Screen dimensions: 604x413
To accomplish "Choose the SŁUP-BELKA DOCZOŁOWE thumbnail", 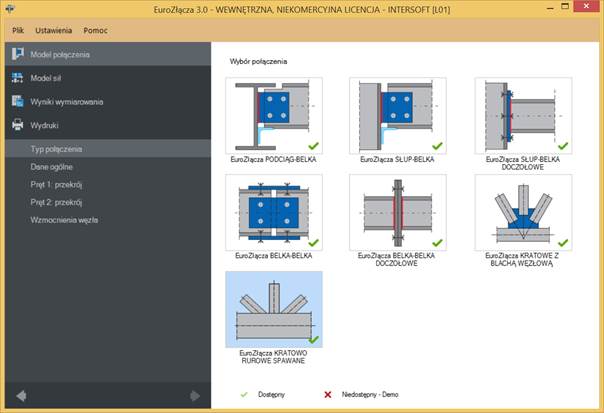I will 523,116.
